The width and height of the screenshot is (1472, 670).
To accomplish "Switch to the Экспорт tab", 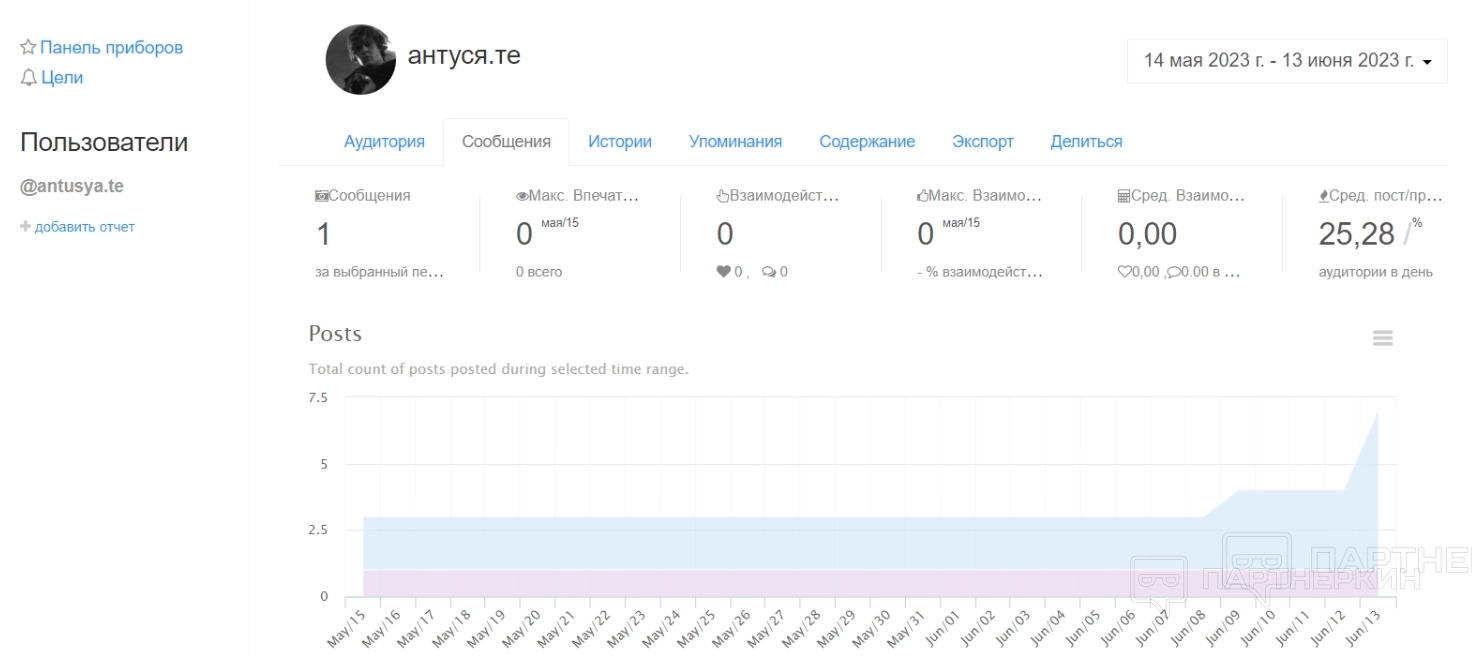I will tap(982, 142).
